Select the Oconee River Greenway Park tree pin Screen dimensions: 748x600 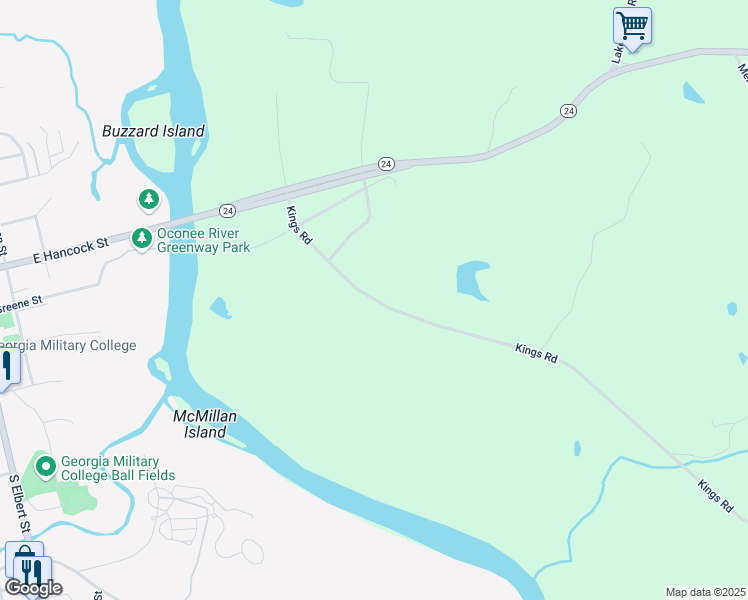point(142,239)
